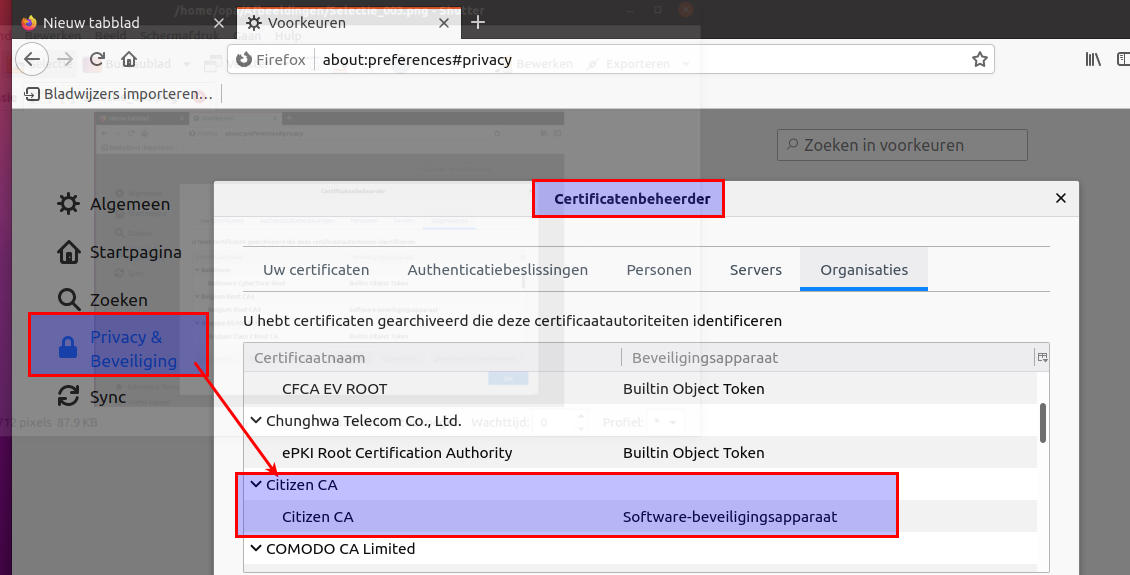Collapse the COMODO CA Limited group
Viewport: 1130px width, 575px height.
256,548
